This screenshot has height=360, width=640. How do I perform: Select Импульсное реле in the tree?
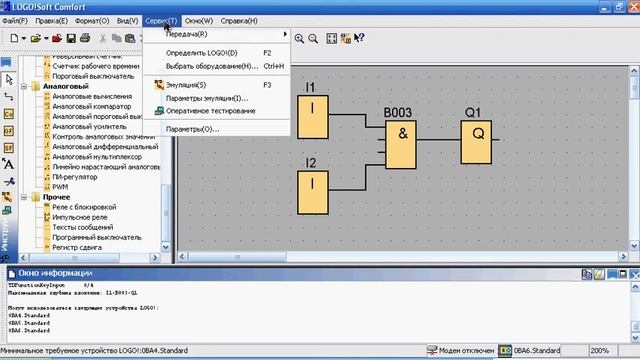coord(80,217)
